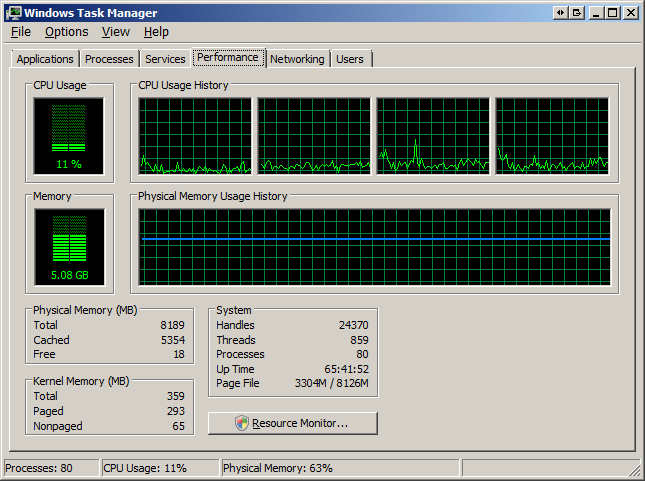
Task: Show the Users tab
Action: point(350,59)
